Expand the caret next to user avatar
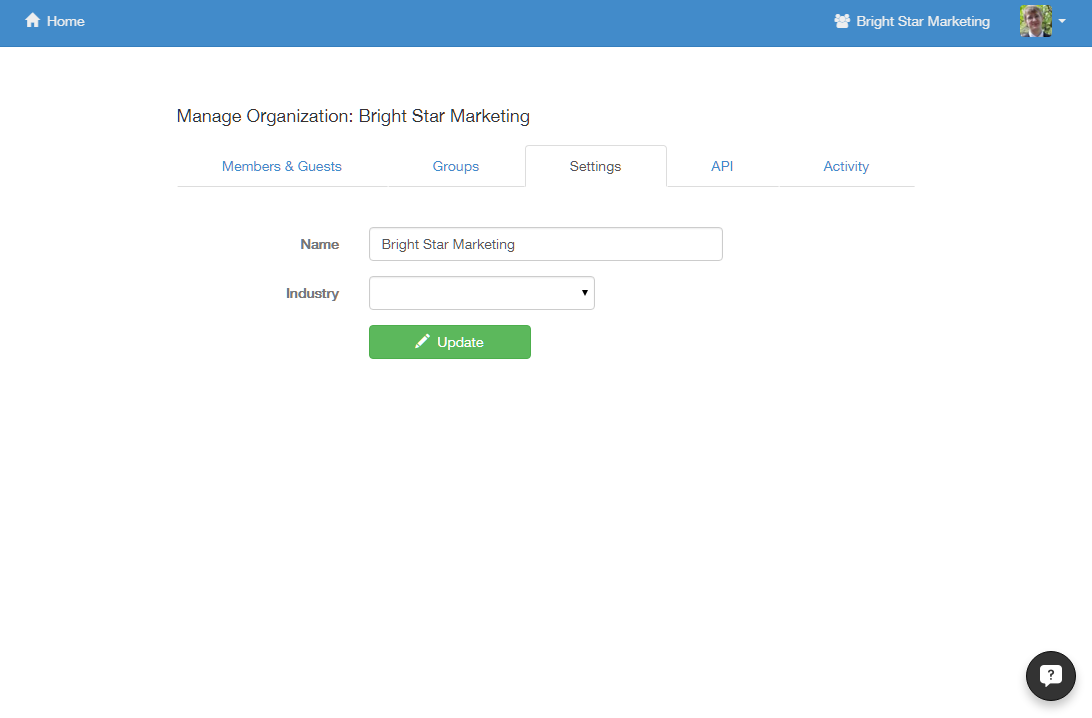 (x=1062, y=22)
